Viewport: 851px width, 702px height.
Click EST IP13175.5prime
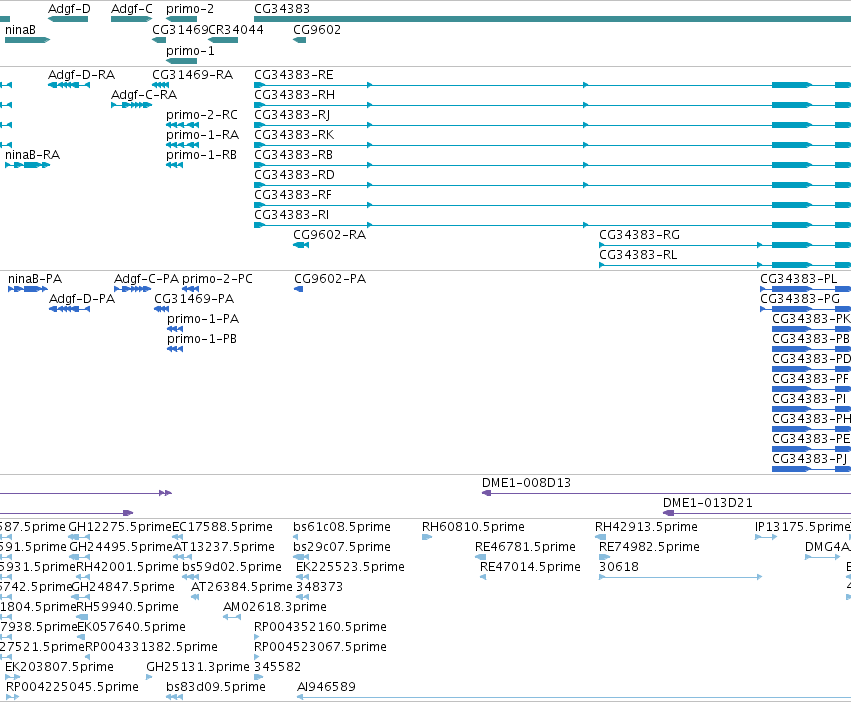pos(803,527)
